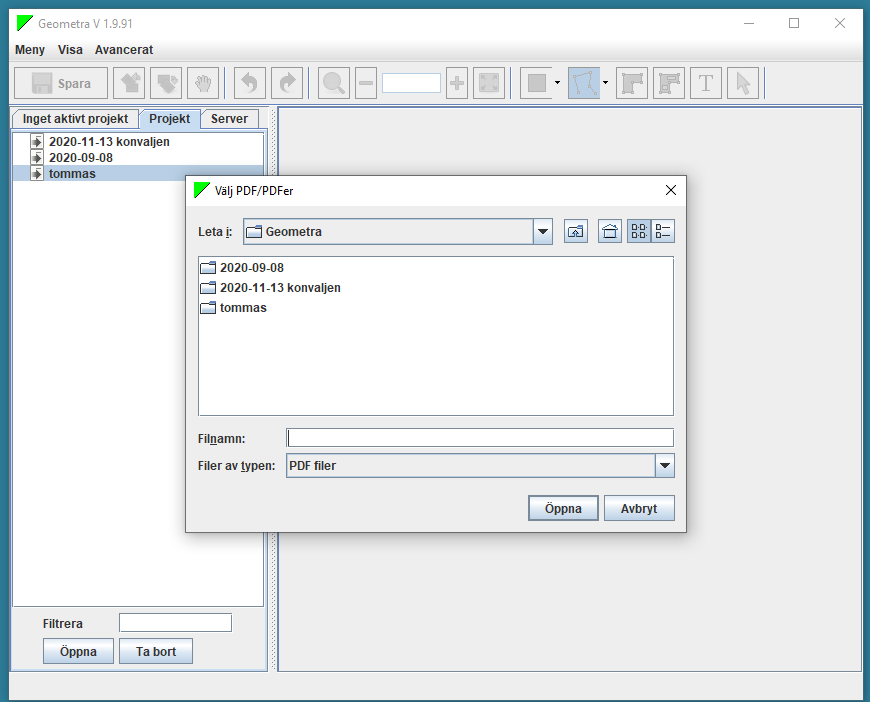Screen dimensions: 870x702
Task: Click the zoom out minus icon
Action: point(366,83)
